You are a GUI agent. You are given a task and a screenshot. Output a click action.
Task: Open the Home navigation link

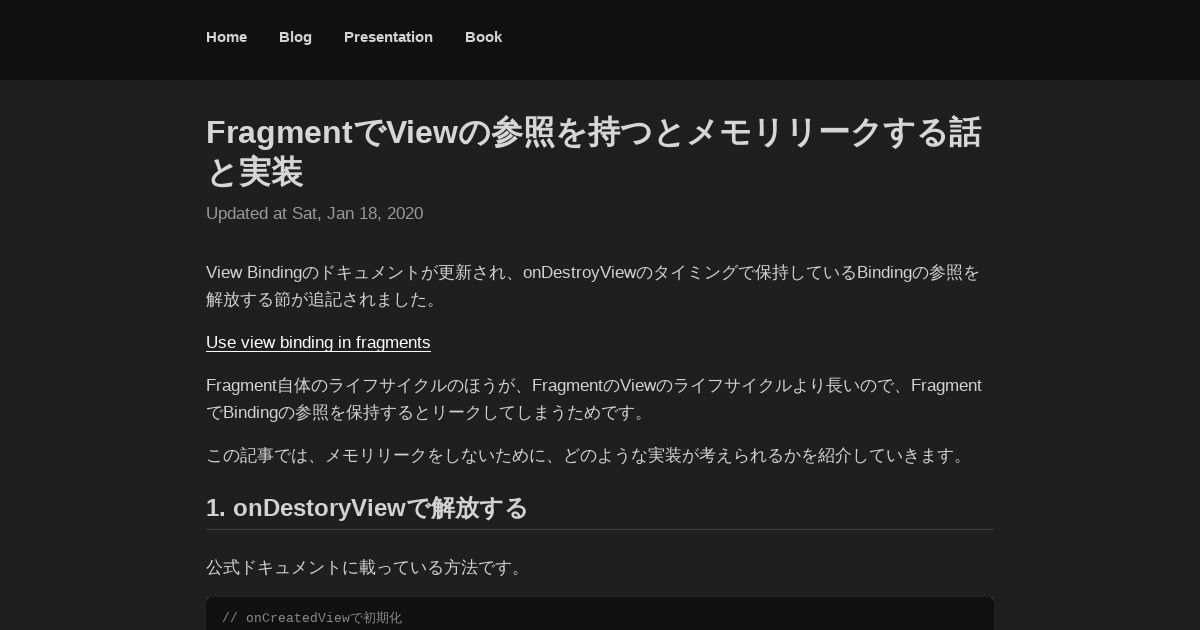coord(226,37)
